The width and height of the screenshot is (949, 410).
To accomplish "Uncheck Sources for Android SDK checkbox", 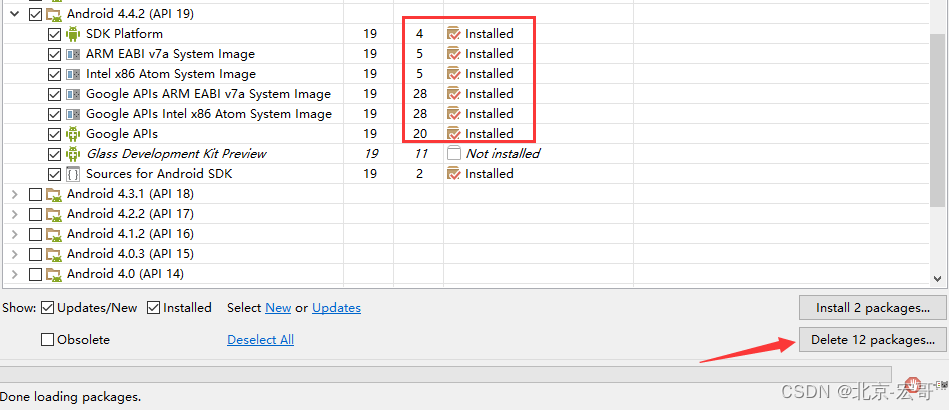I will click(54, 174).
